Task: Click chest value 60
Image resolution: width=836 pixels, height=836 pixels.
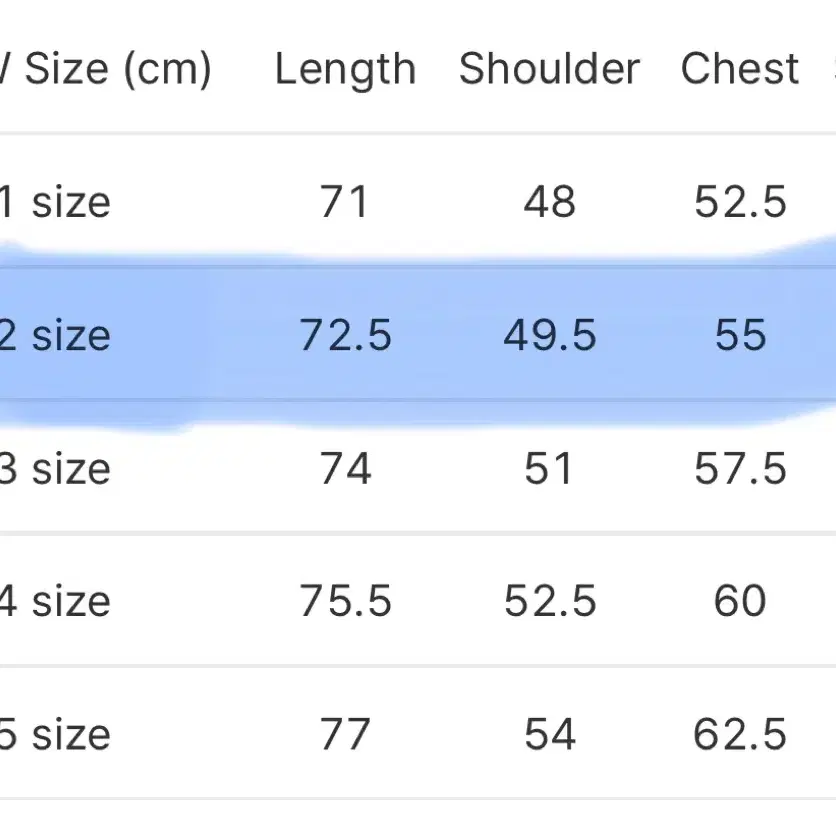Action: click(x=740, y=601)
